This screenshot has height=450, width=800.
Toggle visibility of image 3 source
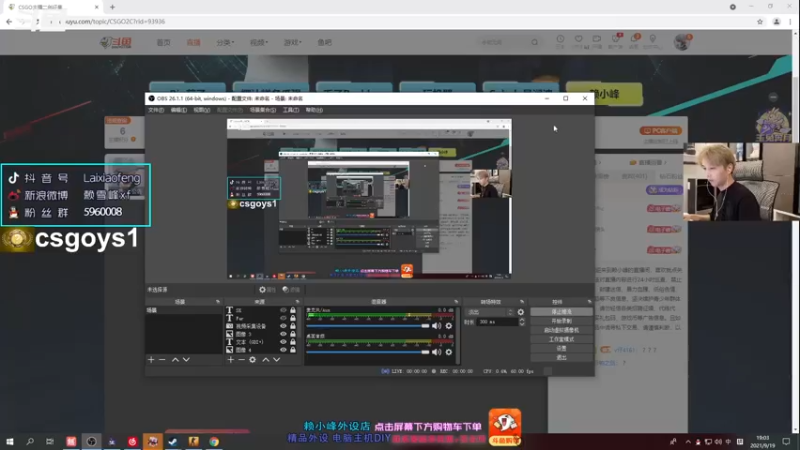283,334
